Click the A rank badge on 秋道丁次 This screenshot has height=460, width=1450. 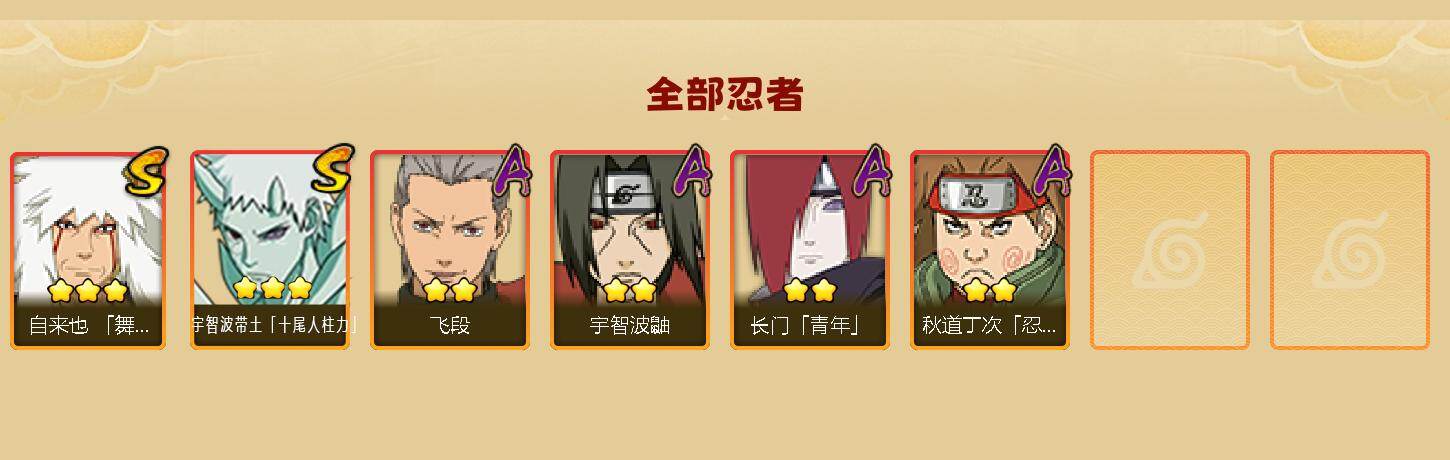1053,170
